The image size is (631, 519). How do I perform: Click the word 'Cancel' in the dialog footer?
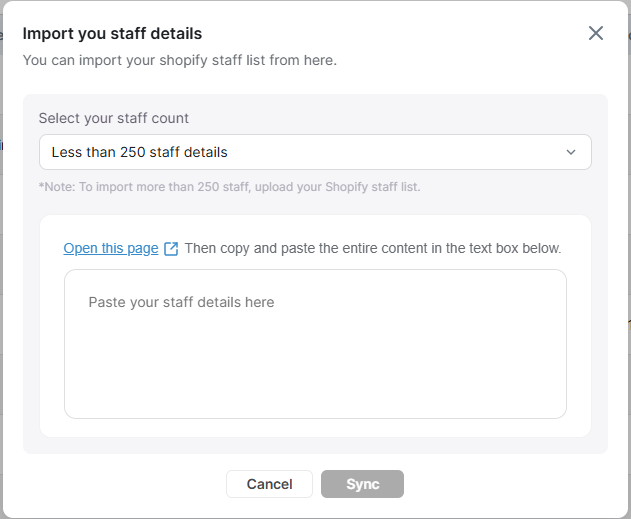[269, 484]
